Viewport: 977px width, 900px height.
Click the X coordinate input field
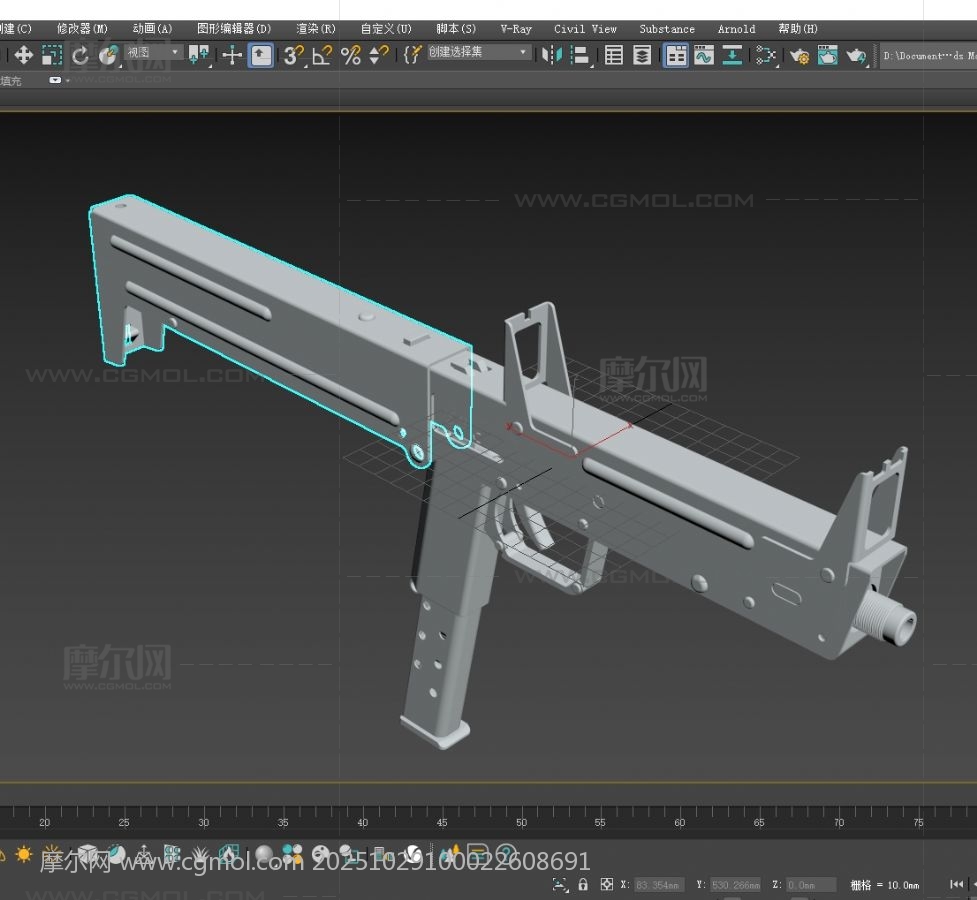pos(658,885)
